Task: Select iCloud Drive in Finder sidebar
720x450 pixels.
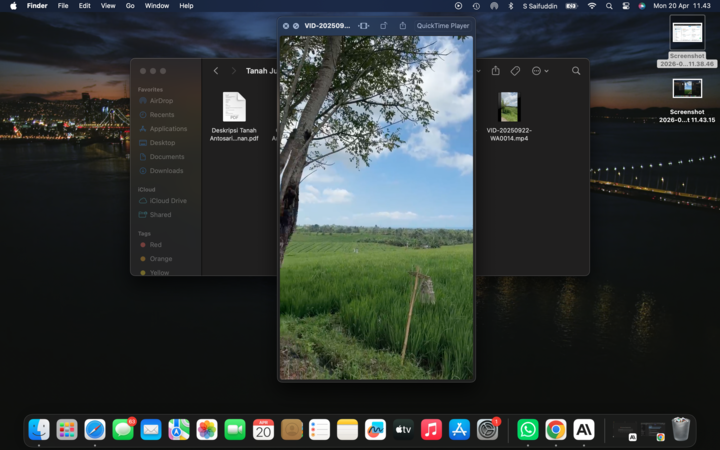Action: point(167,201)
